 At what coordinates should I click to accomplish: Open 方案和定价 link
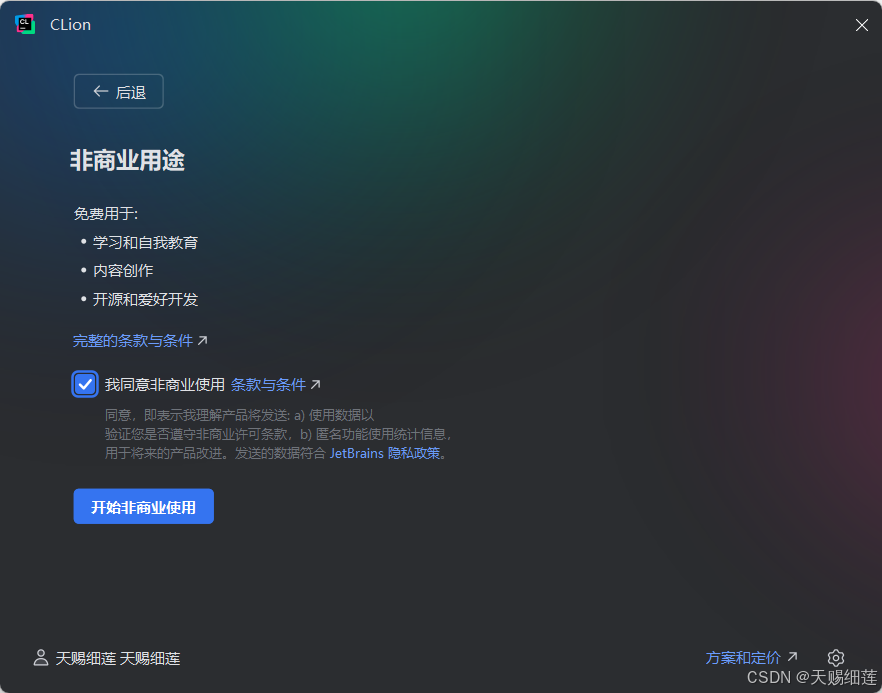752,657
